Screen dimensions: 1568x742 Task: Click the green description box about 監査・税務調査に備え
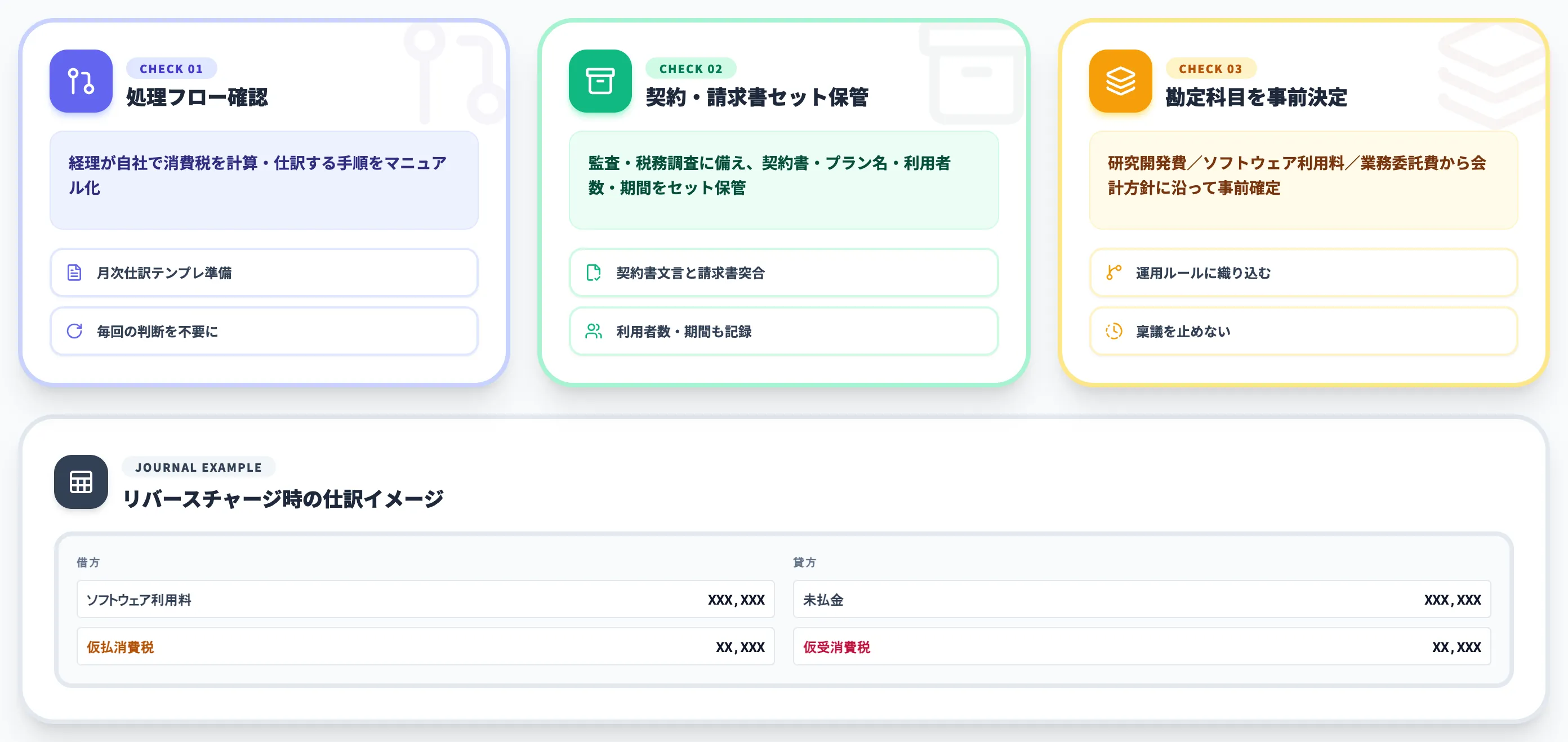(784, 180)
